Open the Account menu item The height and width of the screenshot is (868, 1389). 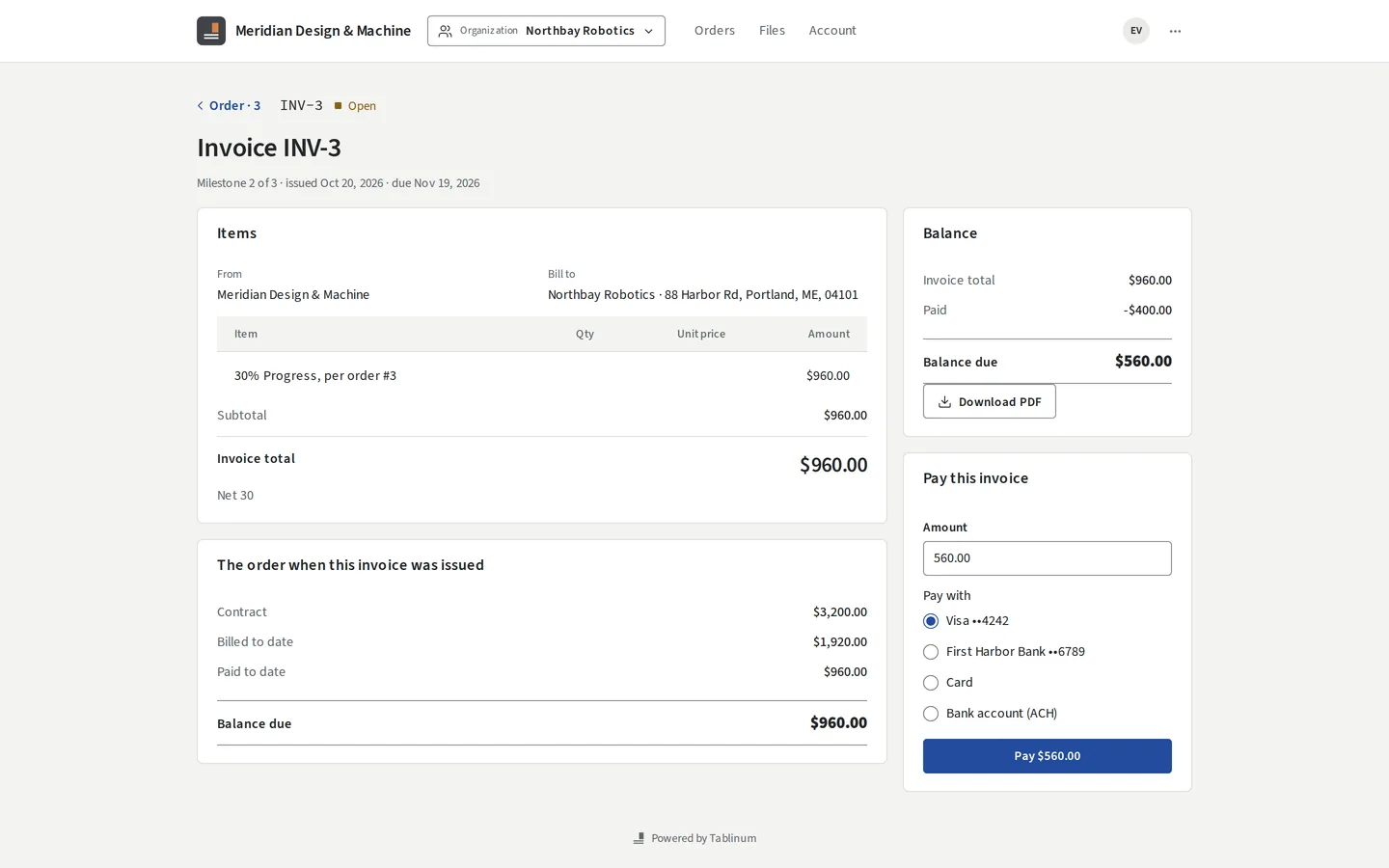(x=832, y=31)
